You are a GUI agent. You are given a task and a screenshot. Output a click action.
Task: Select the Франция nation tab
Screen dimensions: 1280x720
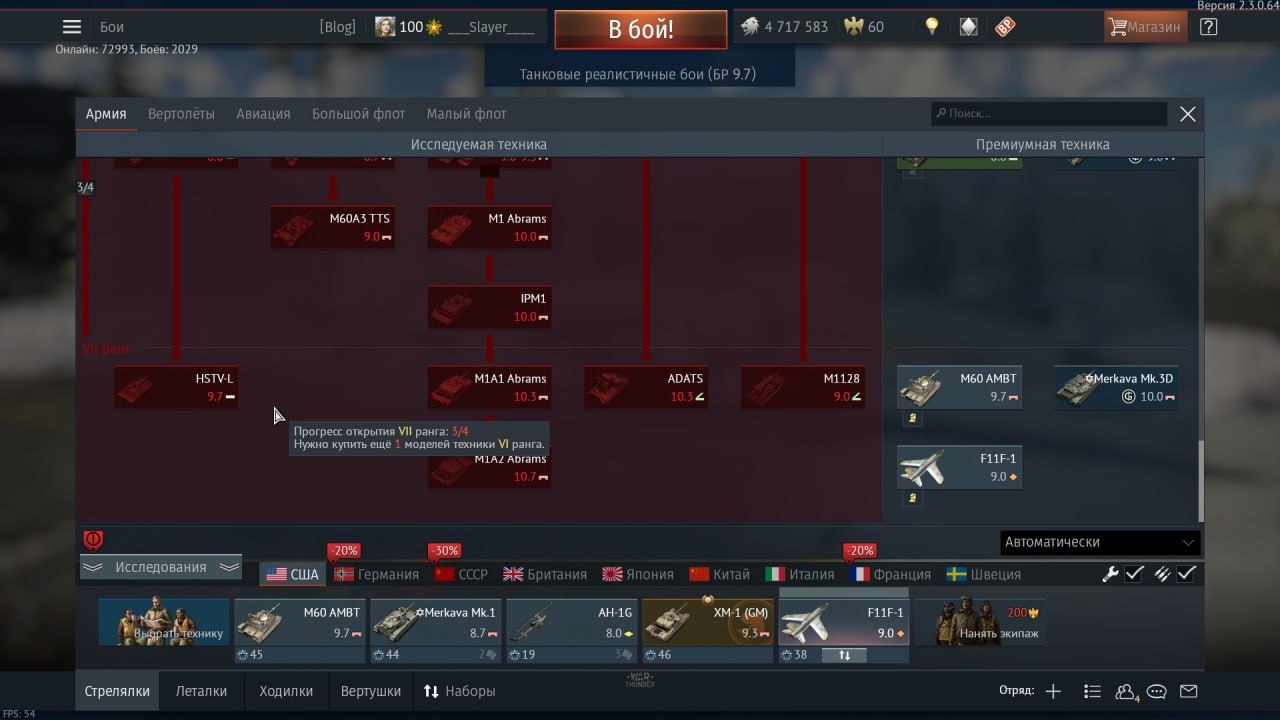890,574
